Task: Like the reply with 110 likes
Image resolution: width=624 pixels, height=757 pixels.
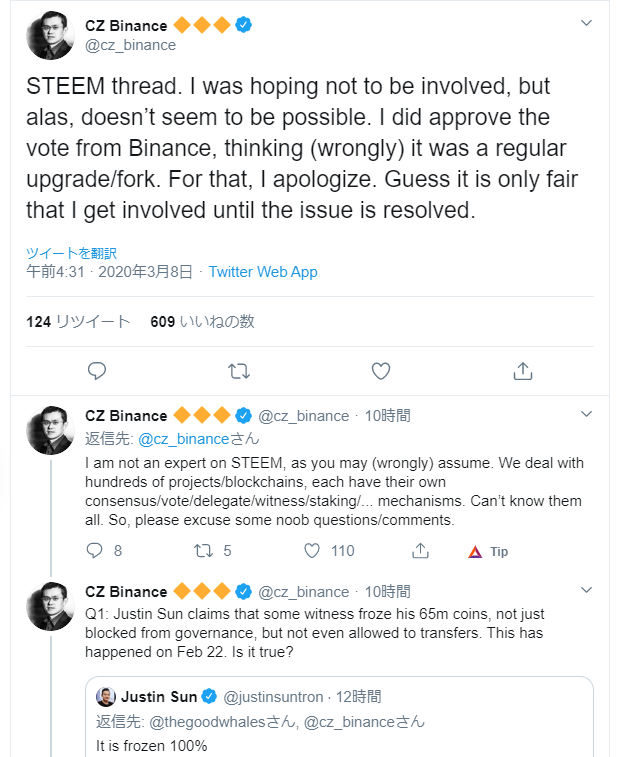Action: tap(312, 550)
